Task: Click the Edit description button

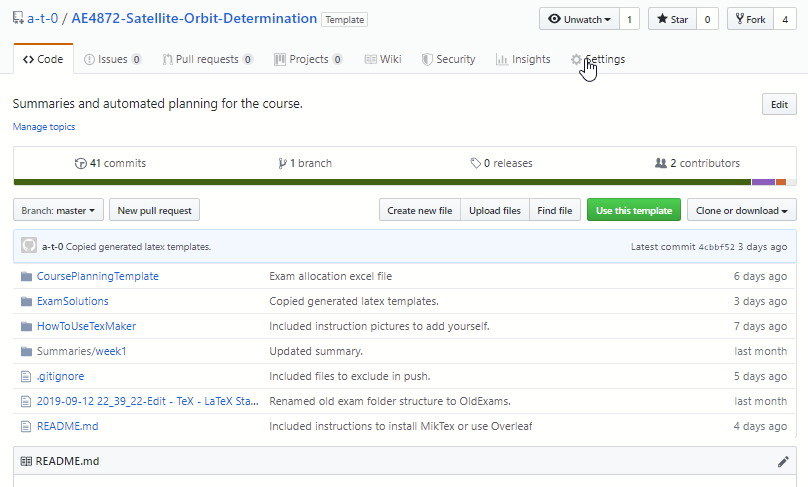Action: point(779,104)
